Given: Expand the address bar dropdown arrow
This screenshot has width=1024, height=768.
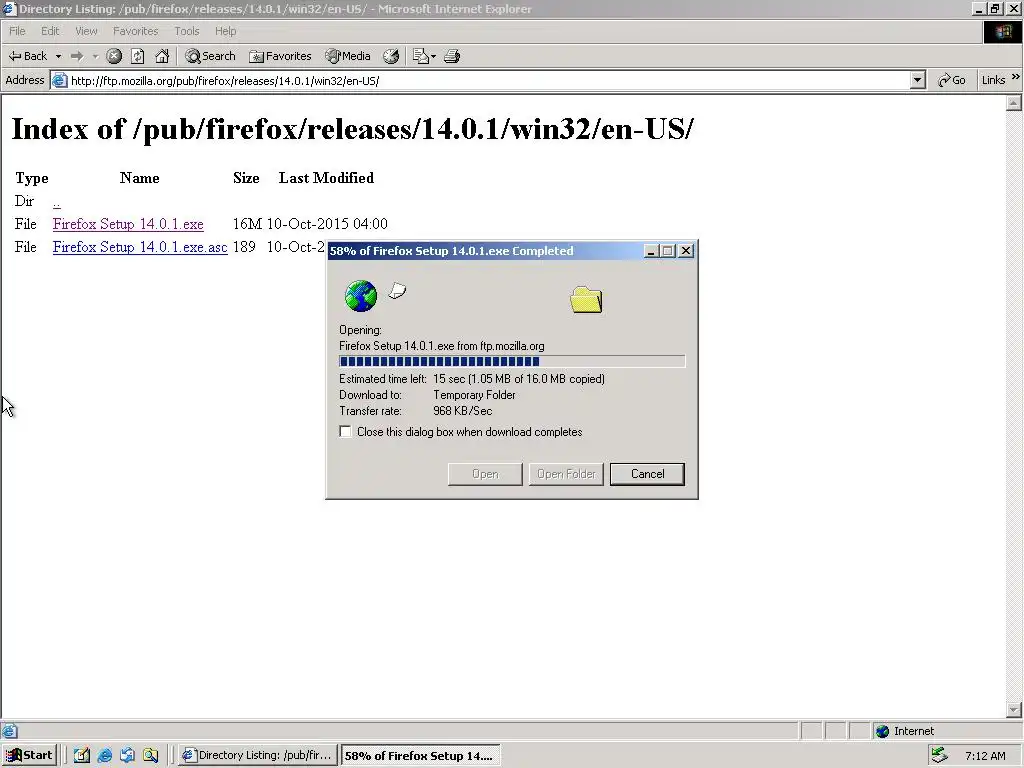Looking at the screenshot, I should click(918, 80).
